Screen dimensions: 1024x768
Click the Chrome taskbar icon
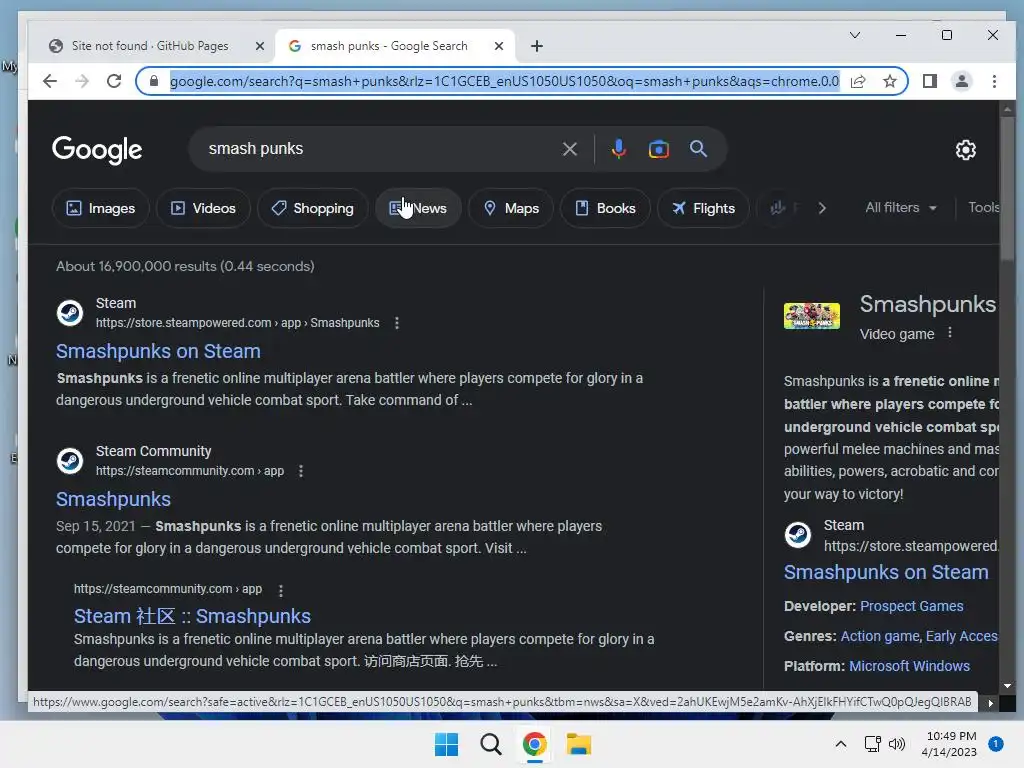[534, 744]
